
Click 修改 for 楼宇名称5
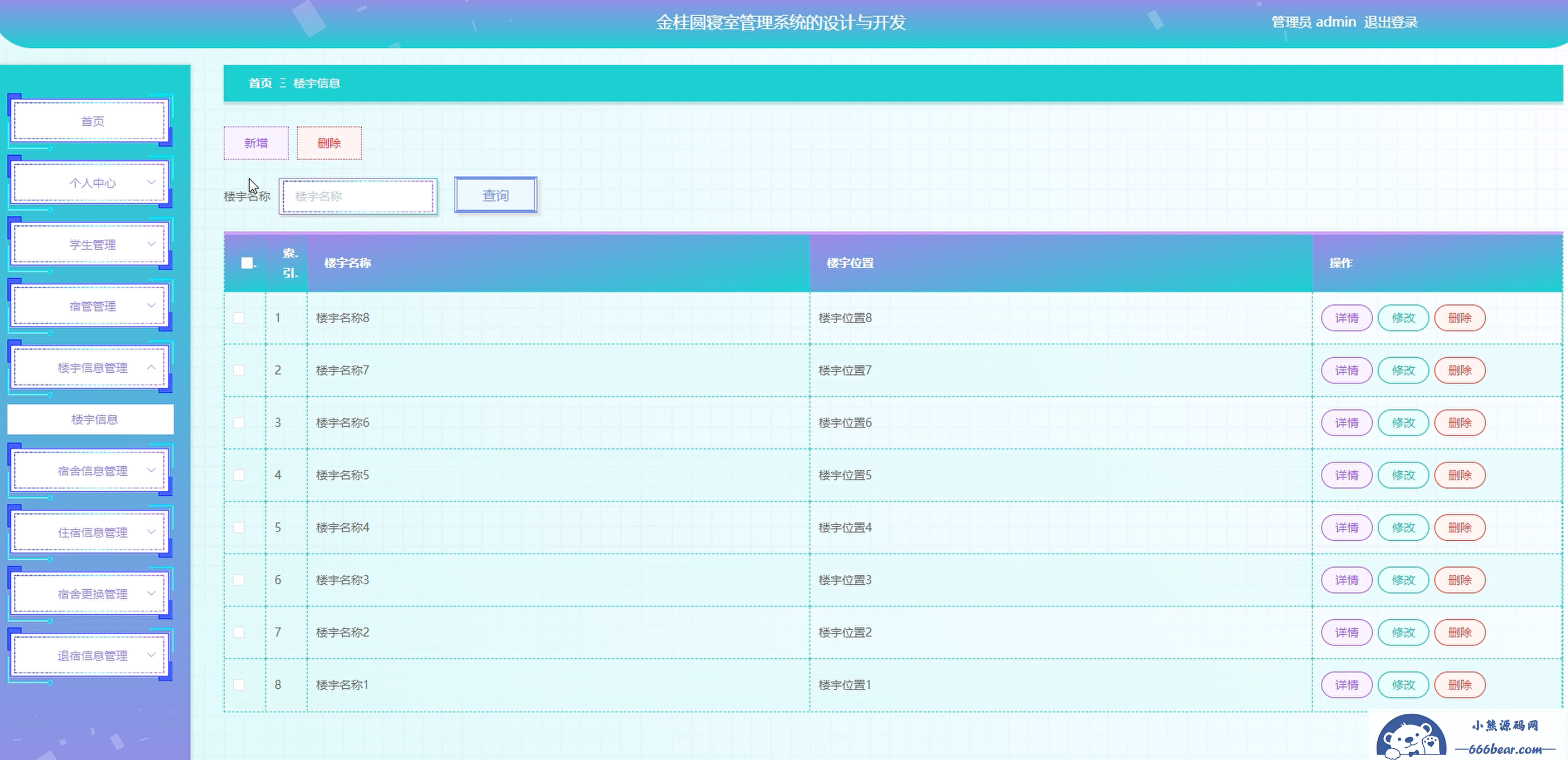point(1403,475)
